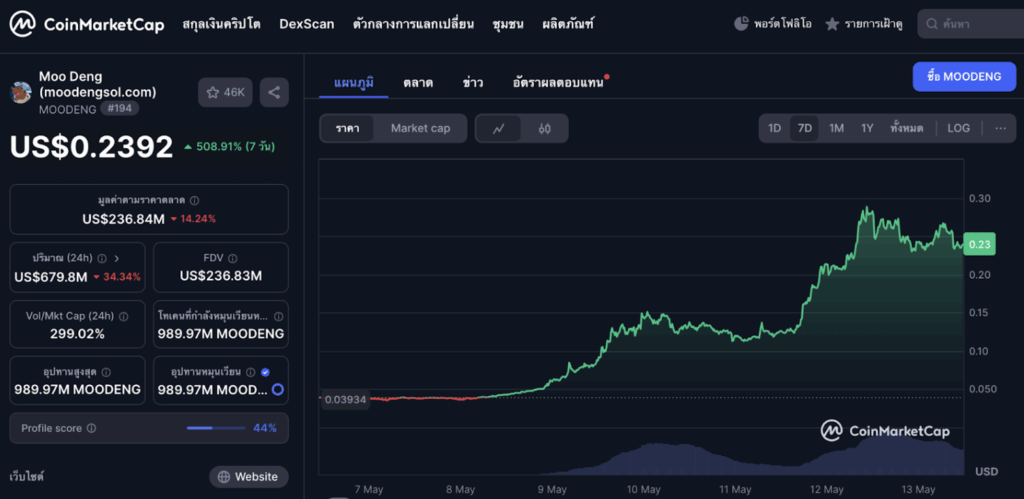
Task: Open the DexScan menu in navigation
Action: click(306, 23)
